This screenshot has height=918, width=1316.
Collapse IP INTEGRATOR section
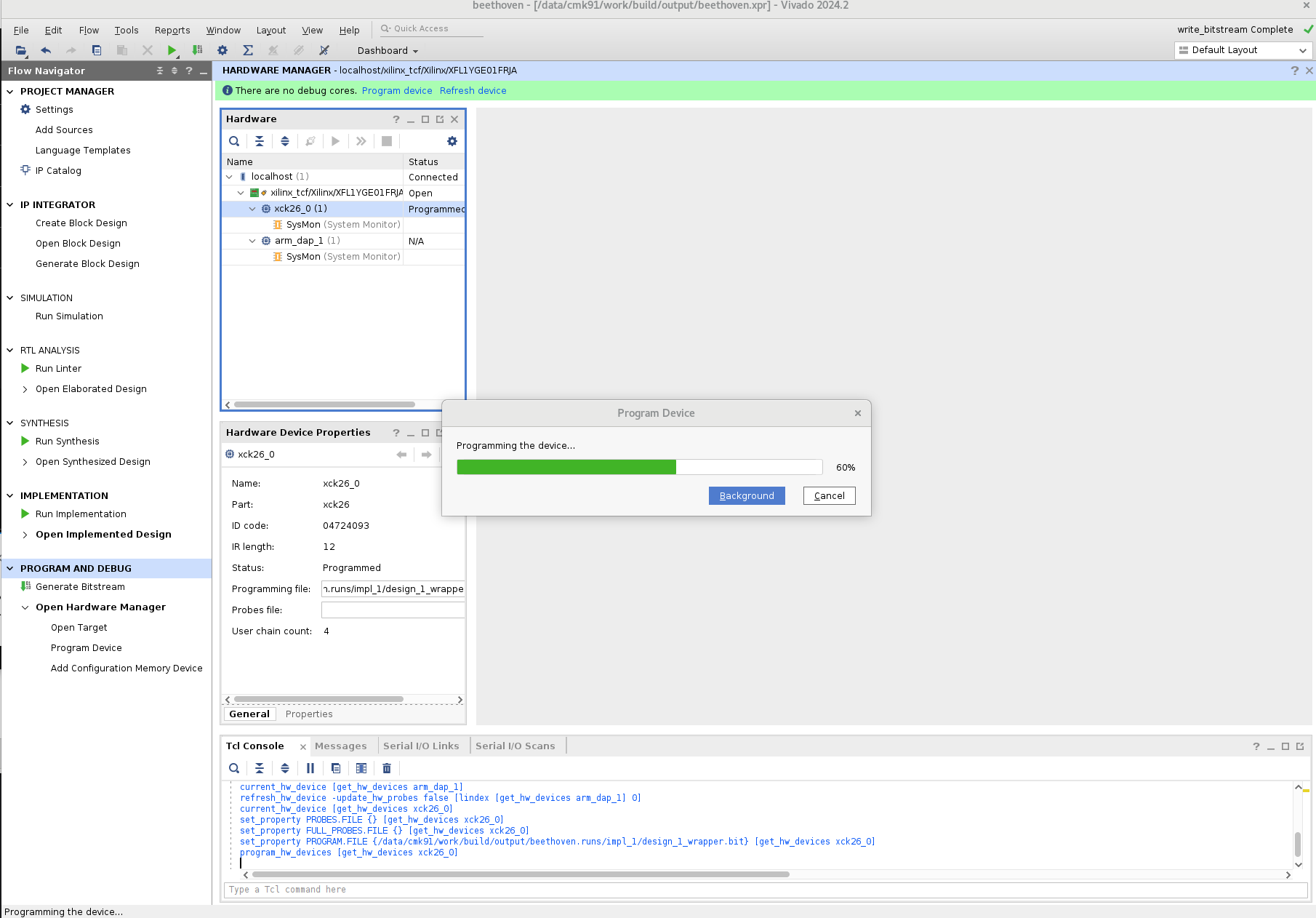tap(10, 205)
